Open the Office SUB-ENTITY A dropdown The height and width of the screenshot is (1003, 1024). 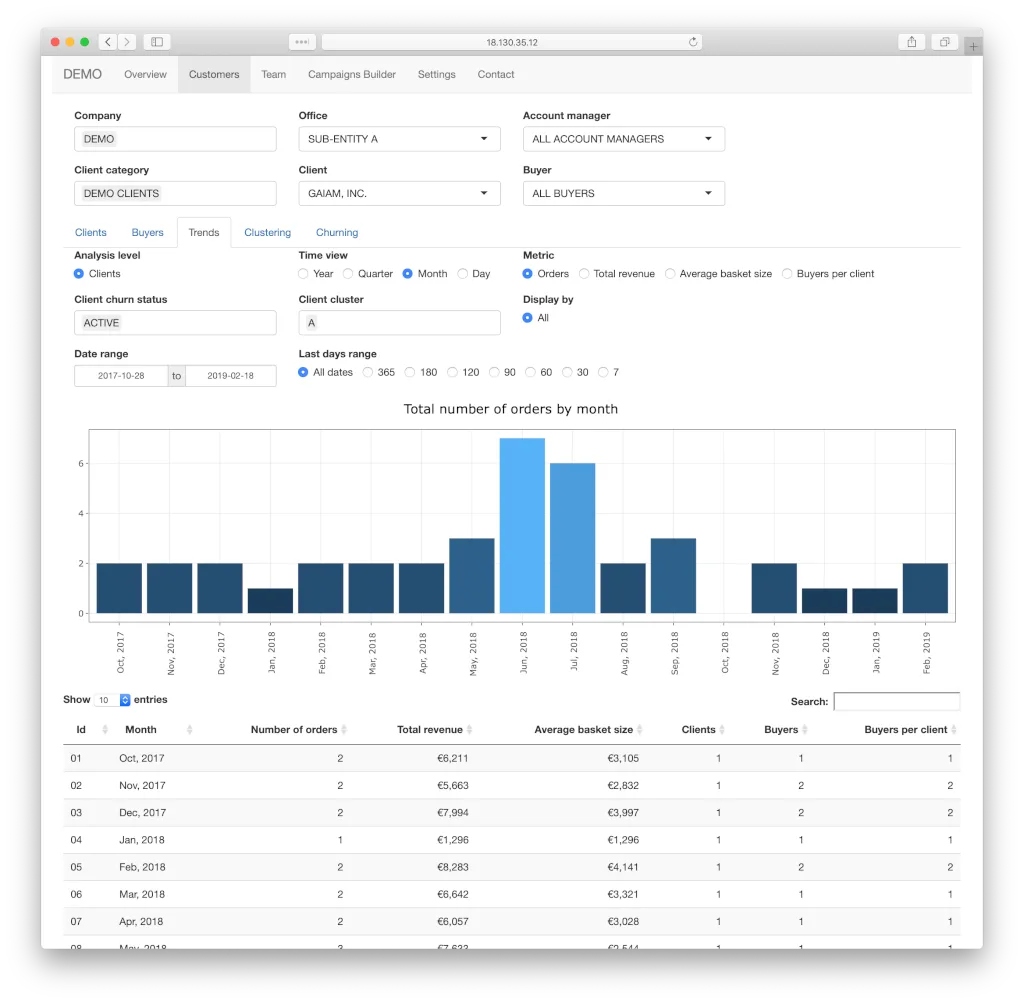(x=400, y=139)
